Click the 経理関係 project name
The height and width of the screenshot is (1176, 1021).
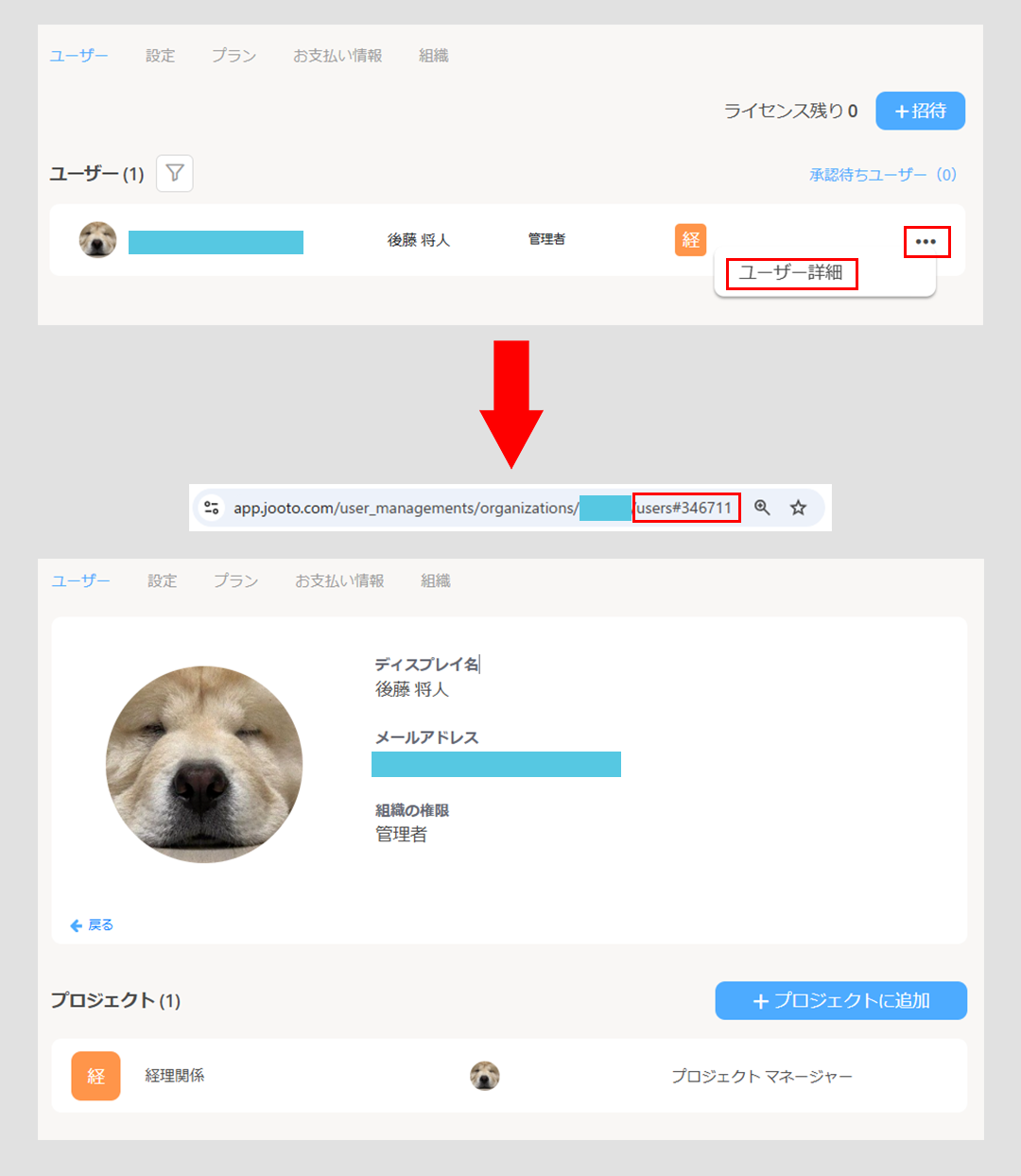(x=175, y=1076)
